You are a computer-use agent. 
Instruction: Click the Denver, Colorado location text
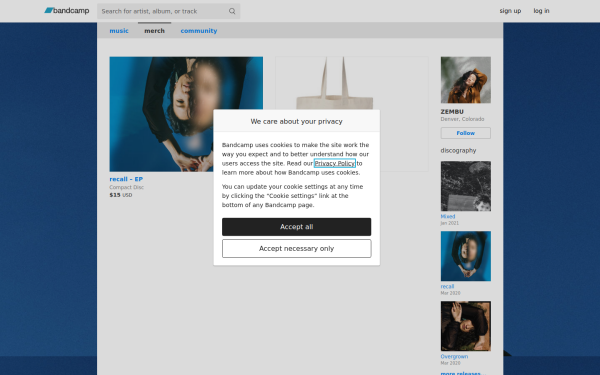(462, 119)
